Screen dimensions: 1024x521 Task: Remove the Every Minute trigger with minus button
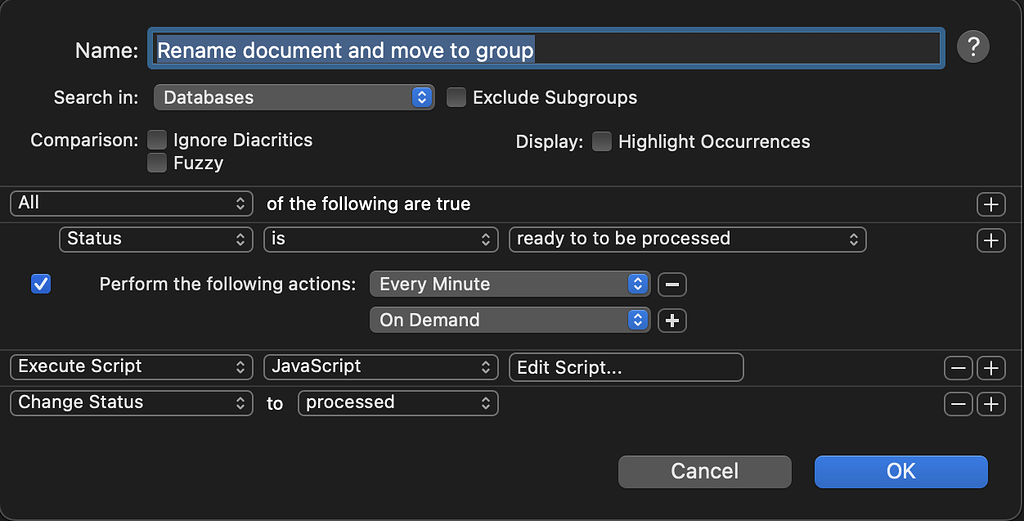click(672, 284)
